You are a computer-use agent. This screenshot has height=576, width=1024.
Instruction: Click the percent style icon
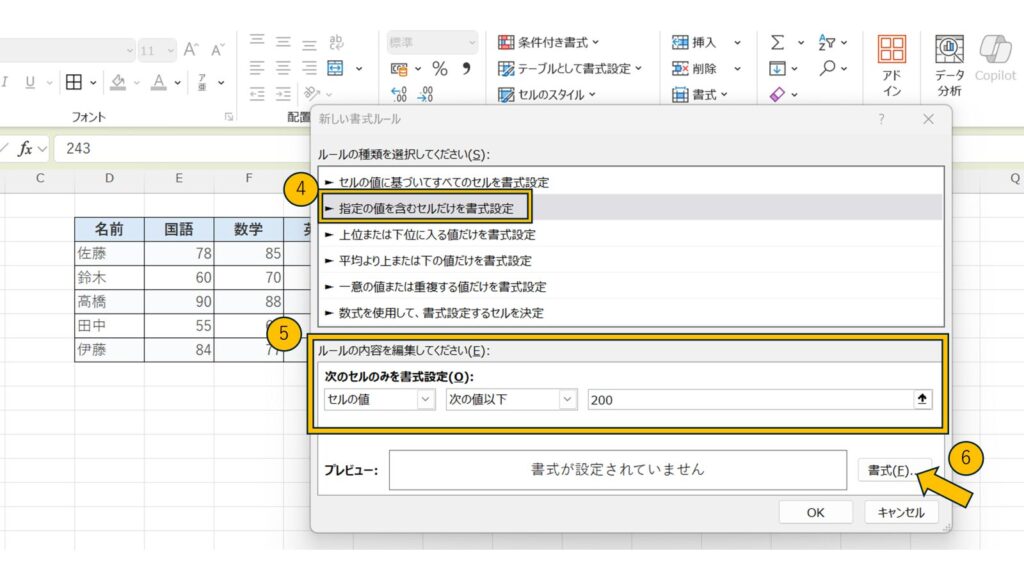point(439,69)
